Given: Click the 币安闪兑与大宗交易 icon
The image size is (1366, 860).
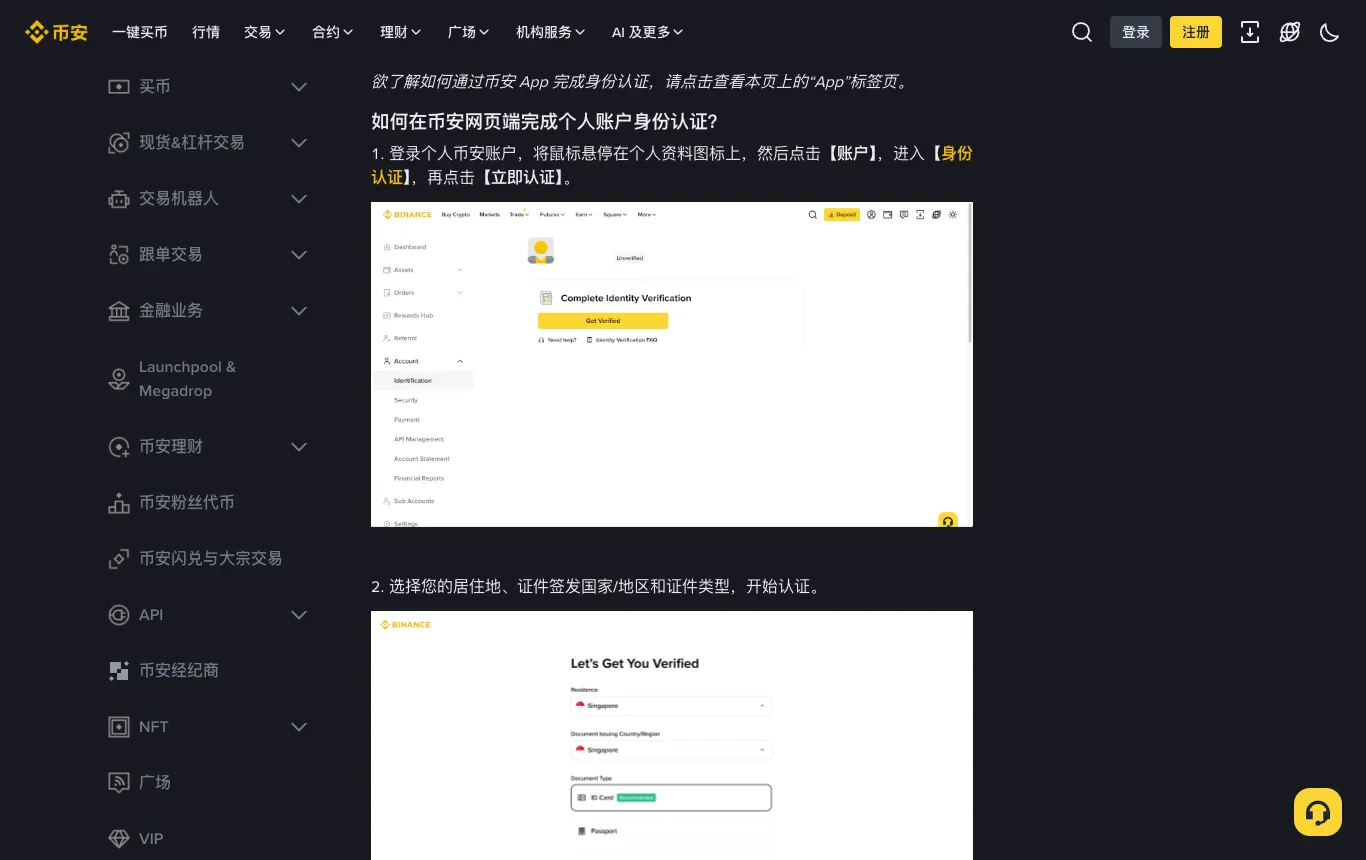Looking at the screenshot, I should [x=119, y=559].
